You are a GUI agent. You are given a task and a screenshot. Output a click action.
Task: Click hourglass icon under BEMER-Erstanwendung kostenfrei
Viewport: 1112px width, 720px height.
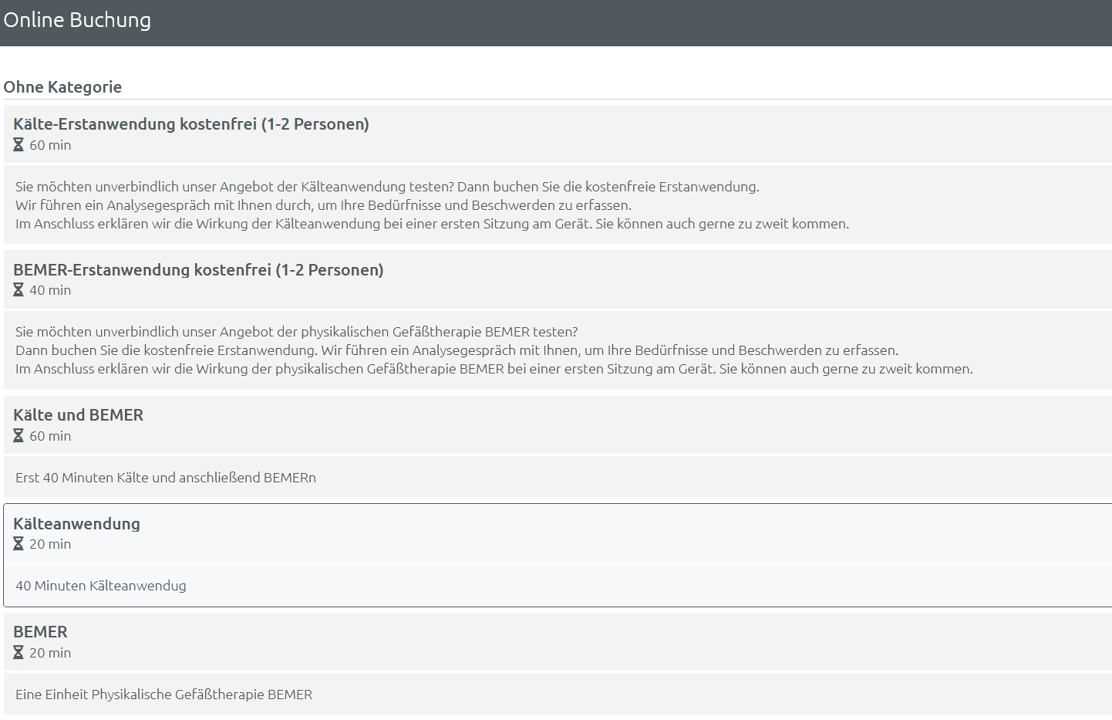[18, 290]
